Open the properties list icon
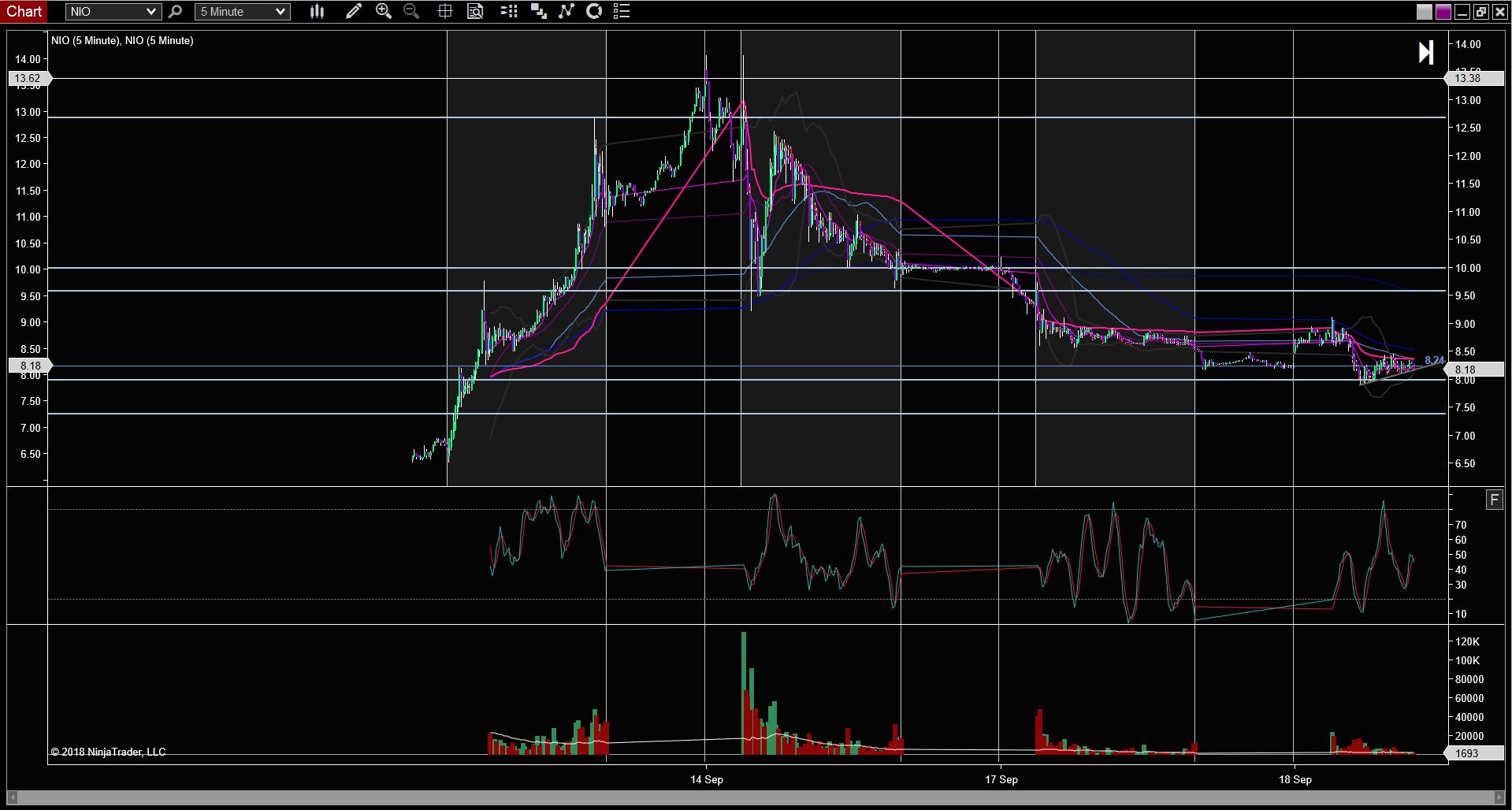 pos(622,11)
